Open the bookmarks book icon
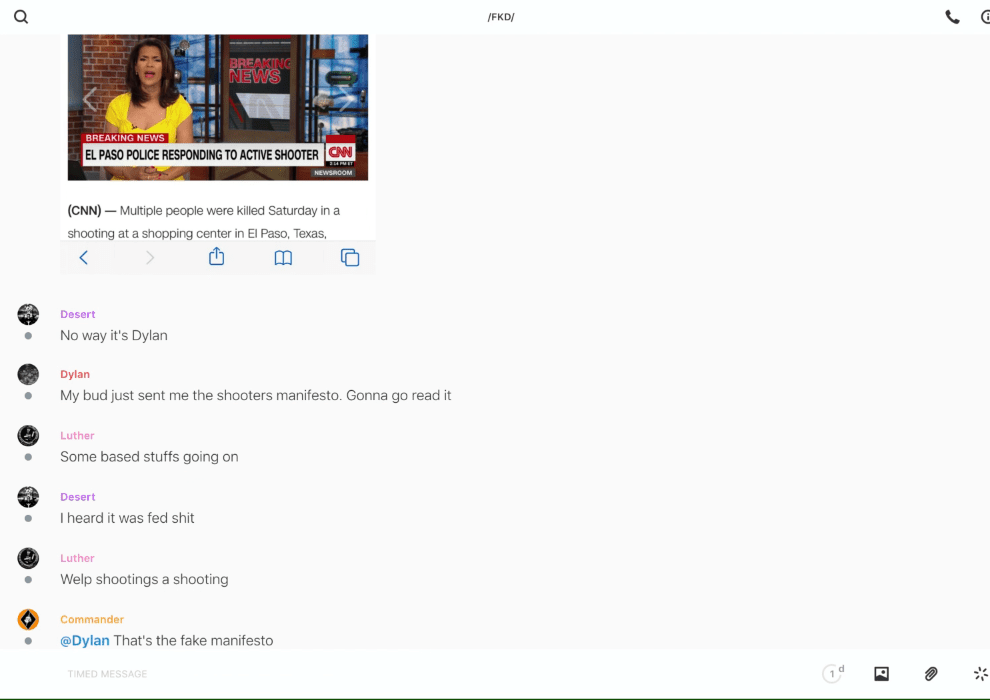990x700 pixels. pyautogui.click(x=283, y=258)
